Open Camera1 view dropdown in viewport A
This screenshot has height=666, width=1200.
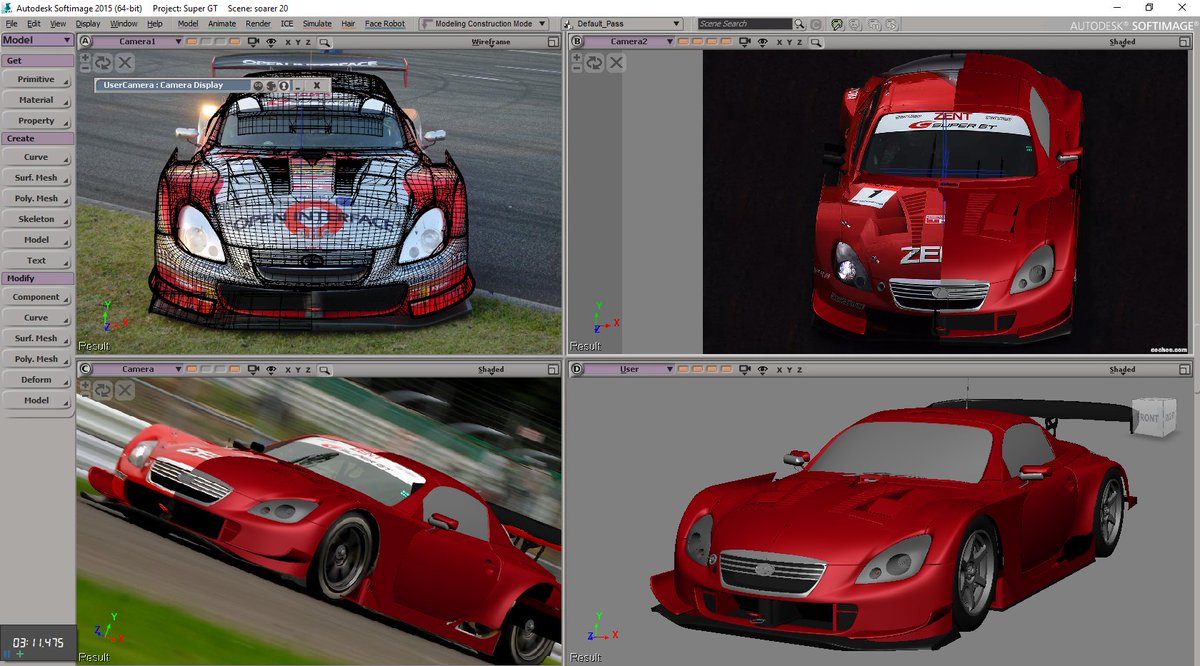138,42
